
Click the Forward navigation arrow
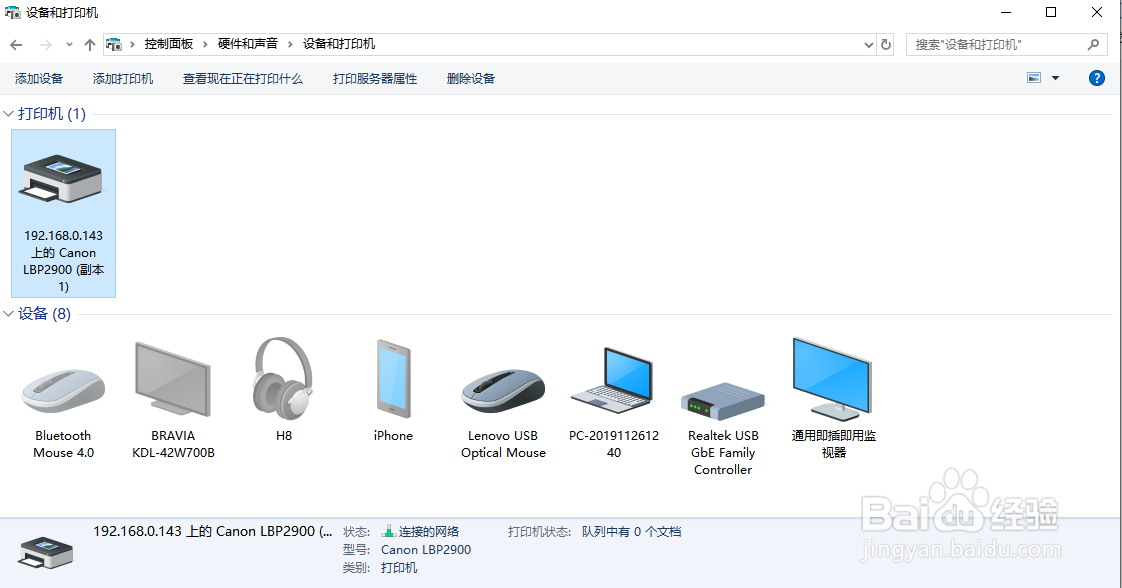click(x=46, y=44)
